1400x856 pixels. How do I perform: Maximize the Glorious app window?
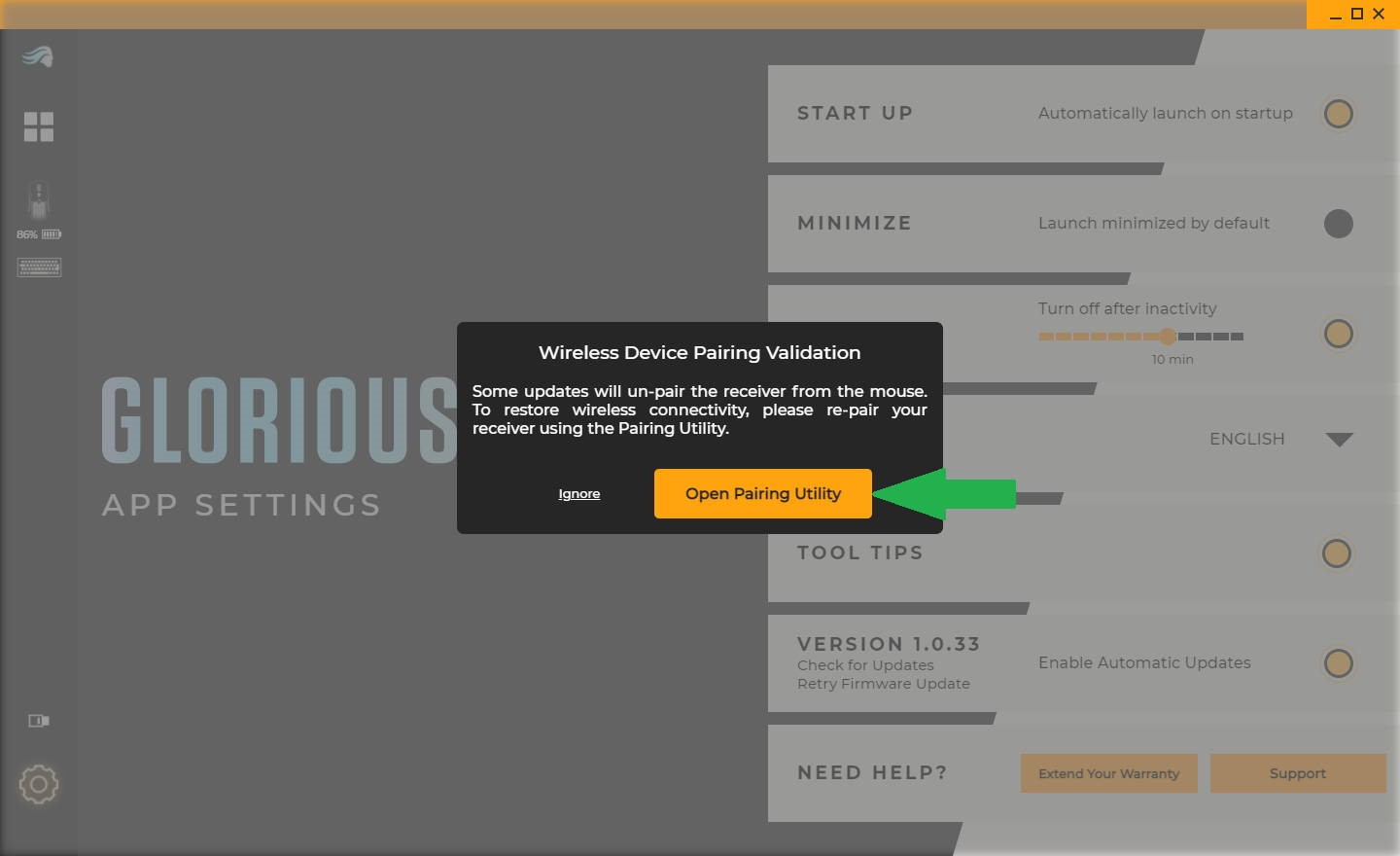(x=1357, y=14)
